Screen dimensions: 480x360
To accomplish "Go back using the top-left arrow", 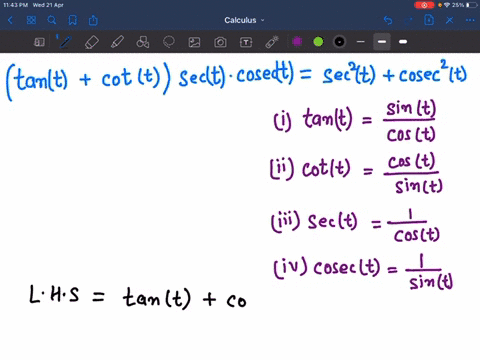I will [10, 20].
